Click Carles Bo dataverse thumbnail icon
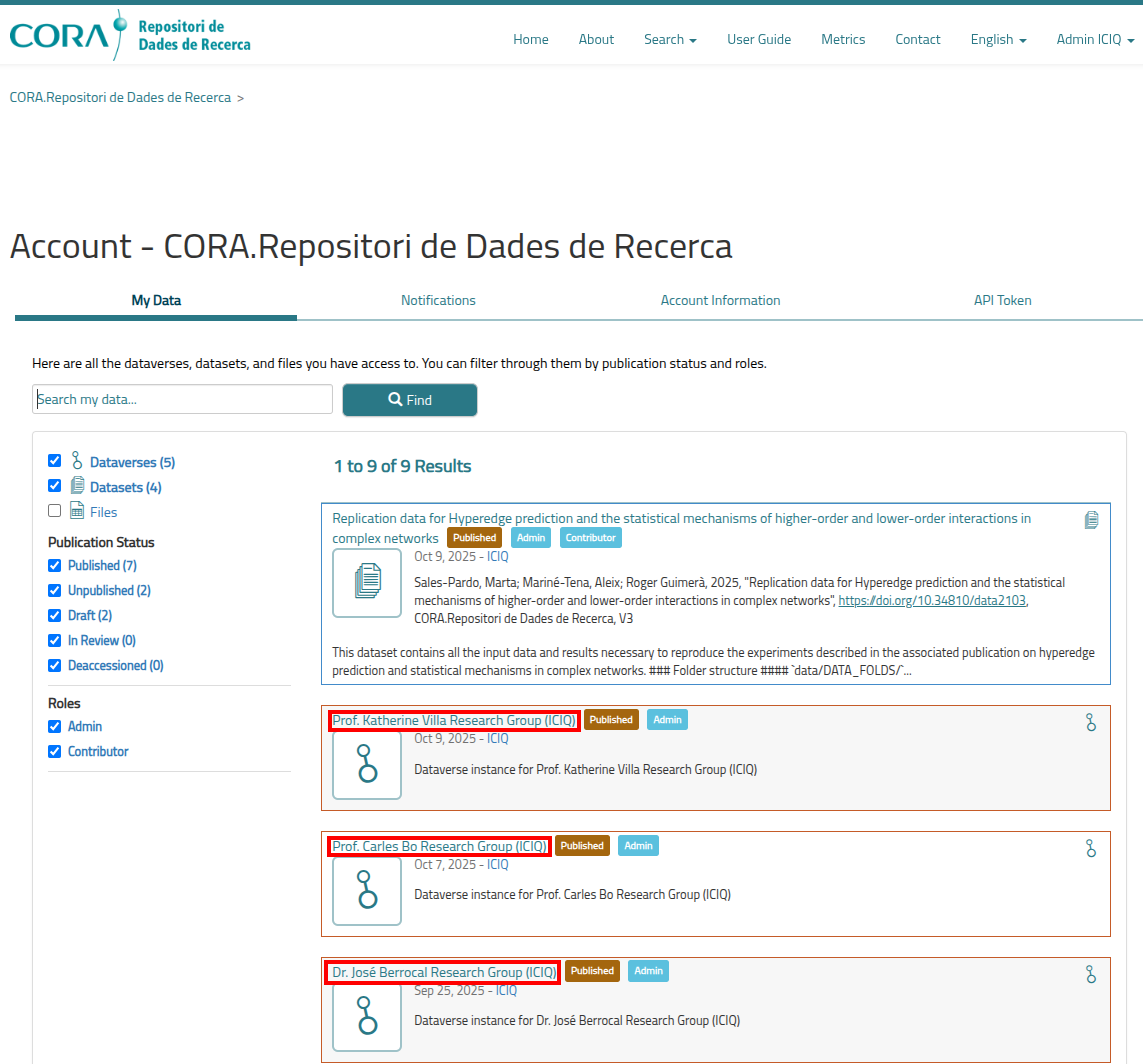The image size is (1143, 1064). pyautogui.click(x=367, y=890)
